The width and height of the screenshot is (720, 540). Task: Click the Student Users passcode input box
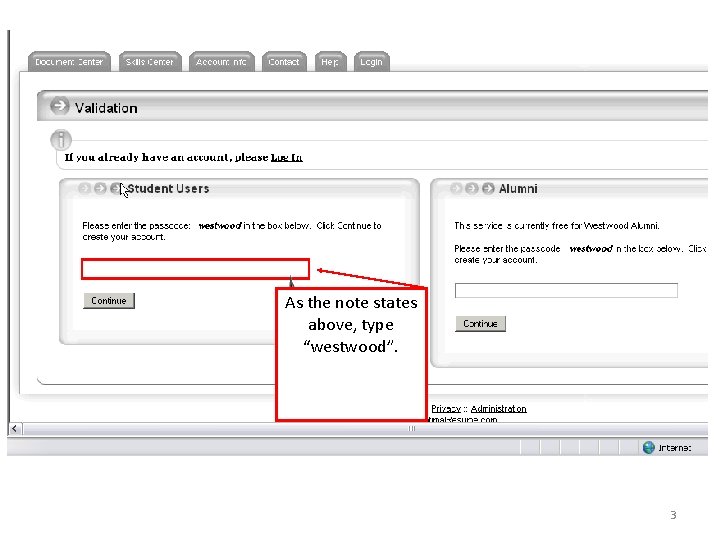196,269
